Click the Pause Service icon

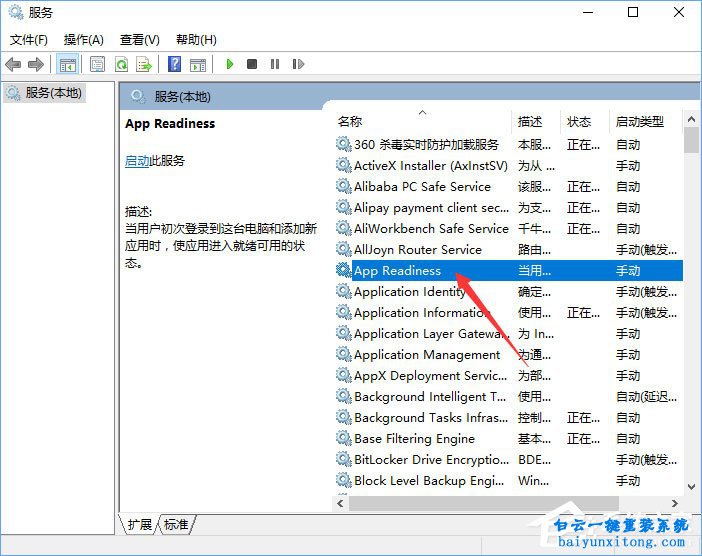(275, 64)
